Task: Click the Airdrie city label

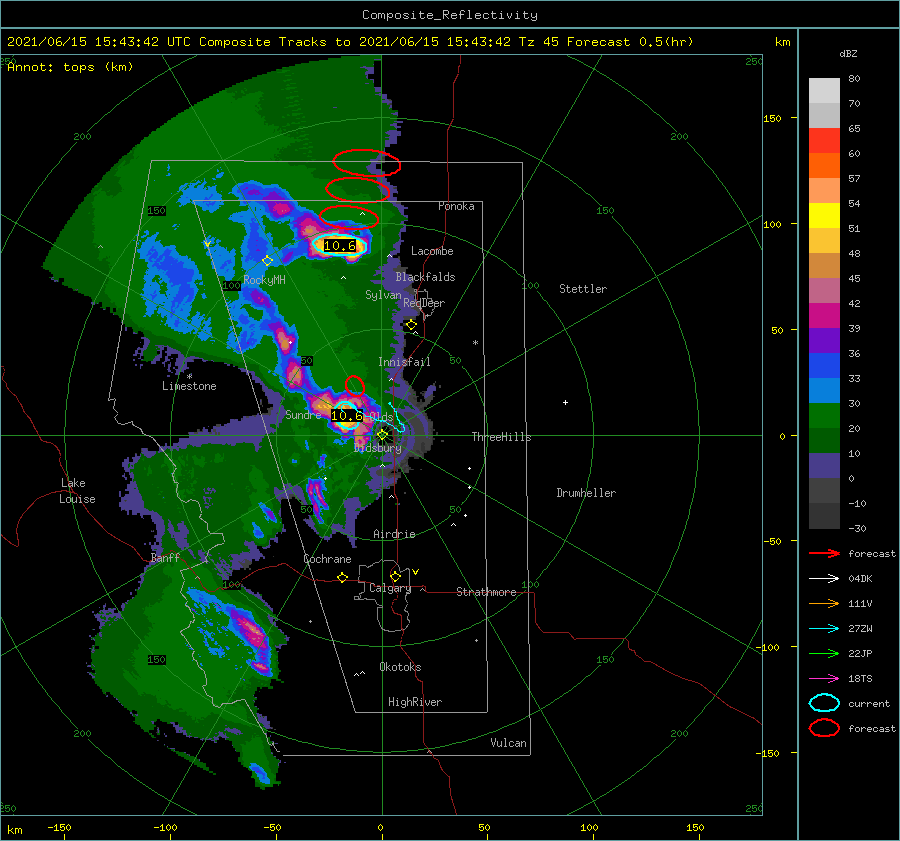Action: click(x=394, y=534)
